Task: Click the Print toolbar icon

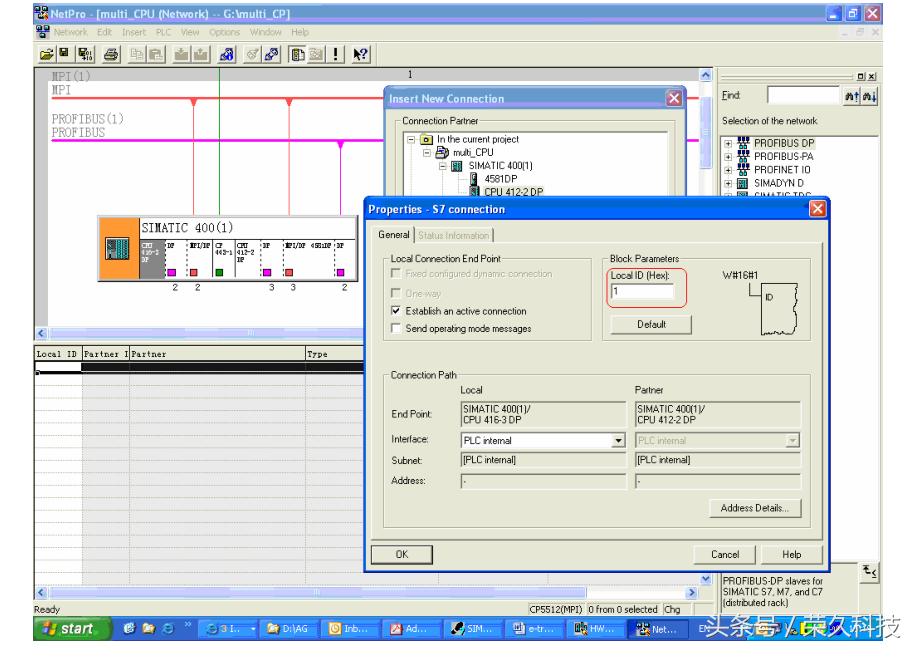Action: coord(111,54)
